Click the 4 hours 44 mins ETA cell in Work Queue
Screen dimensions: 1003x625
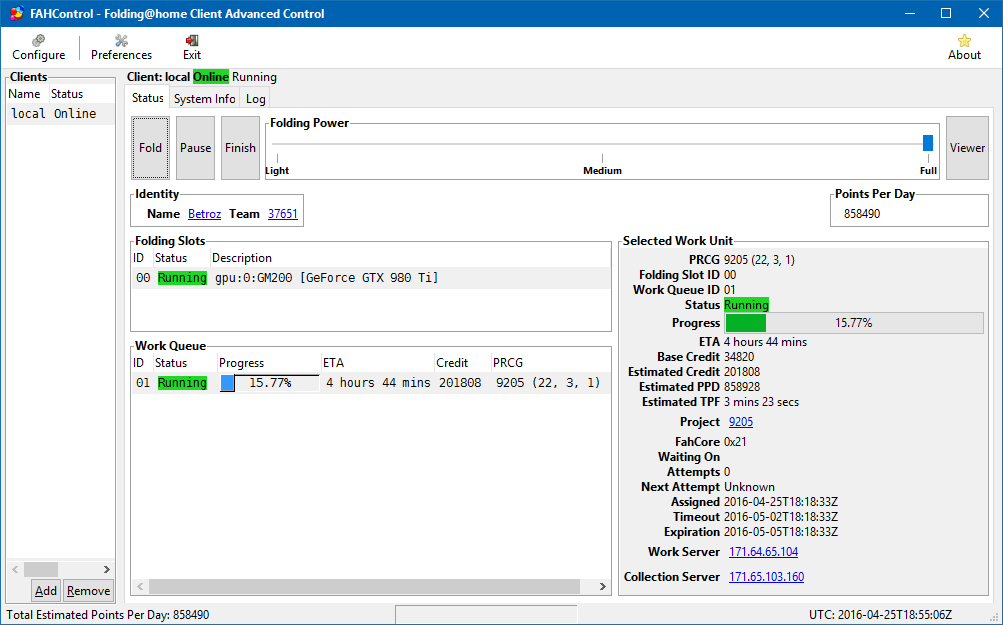[378, 383]
